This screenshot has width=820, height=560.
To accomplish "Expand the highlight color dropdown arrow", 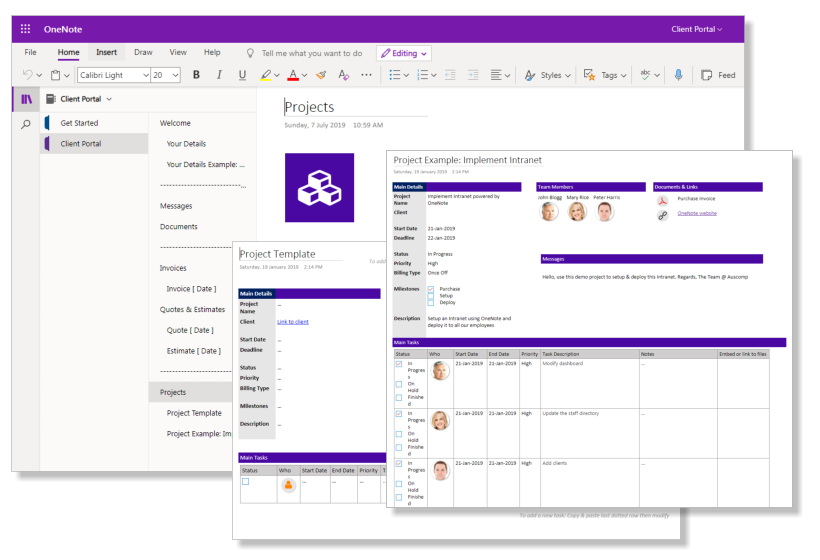I will [x=277, y=75].
